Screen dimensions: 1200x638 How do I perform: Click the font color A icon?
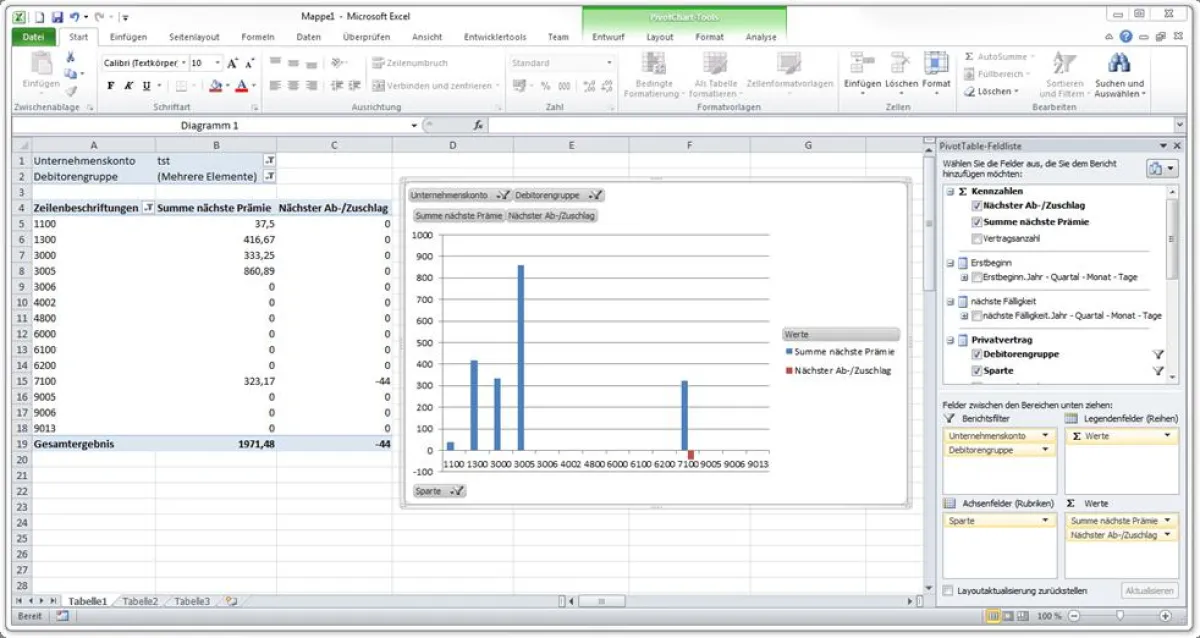pos(243,86)
